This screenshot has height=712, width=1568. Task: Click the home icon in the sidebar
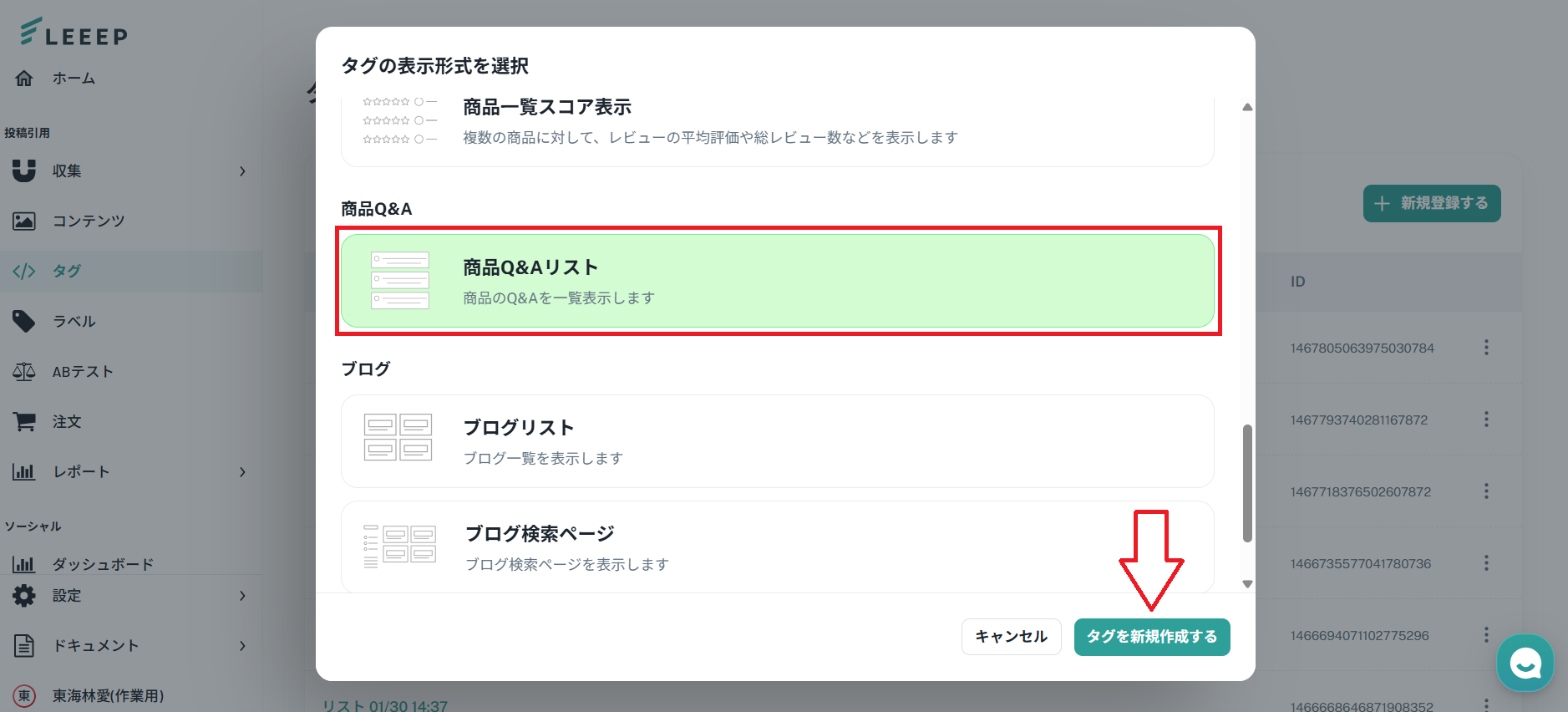tap(24, 79)
